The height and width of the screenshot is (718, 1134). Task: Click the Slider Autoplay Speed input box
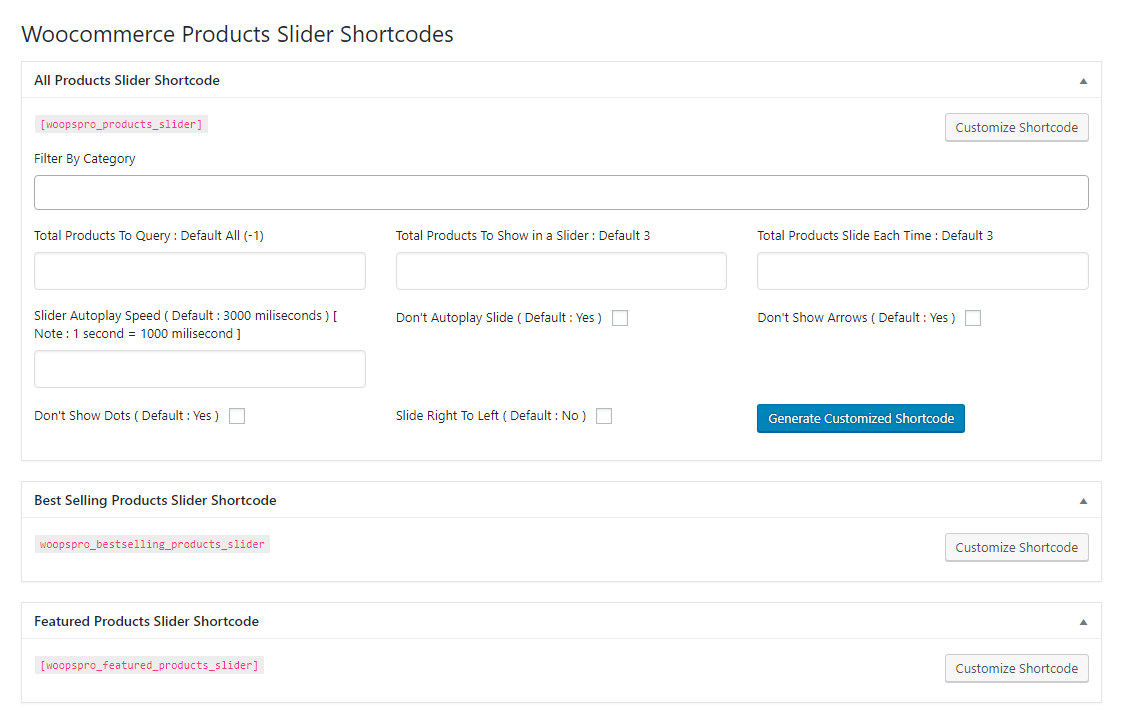point(200,369)
